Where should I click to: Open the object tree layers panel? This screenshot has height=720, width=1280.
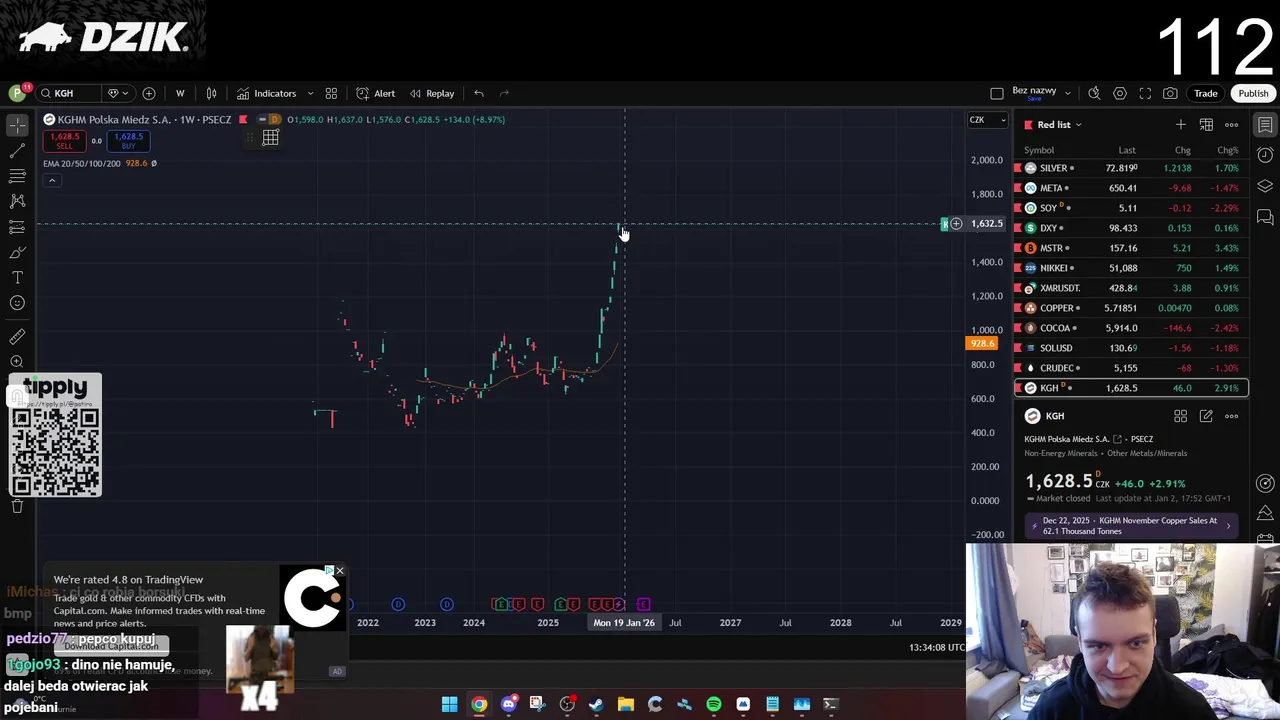[1265, 186]
